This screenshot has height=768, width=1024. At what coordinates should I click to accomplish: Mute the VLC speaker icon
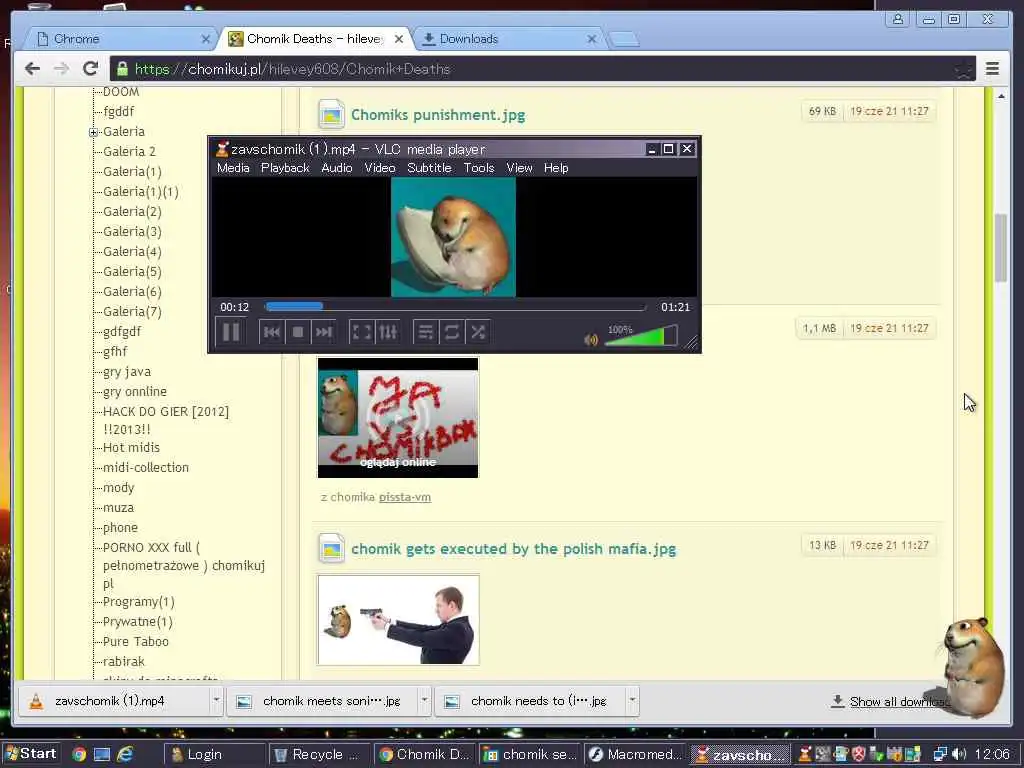(x=591, y=340)
